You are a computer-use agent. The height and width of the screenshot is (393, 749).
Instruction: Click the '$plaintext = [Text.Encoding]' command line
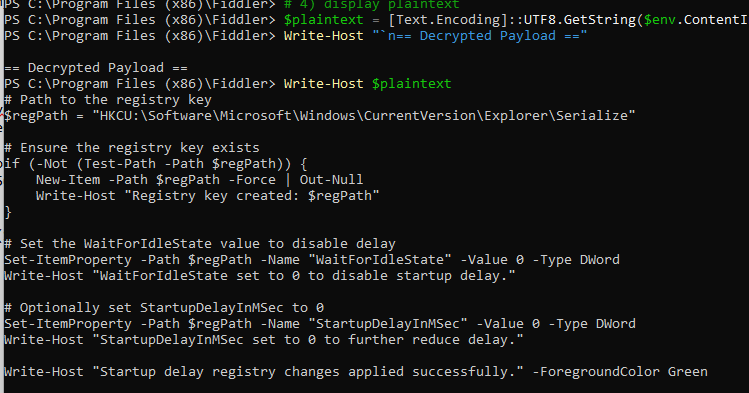376,20
